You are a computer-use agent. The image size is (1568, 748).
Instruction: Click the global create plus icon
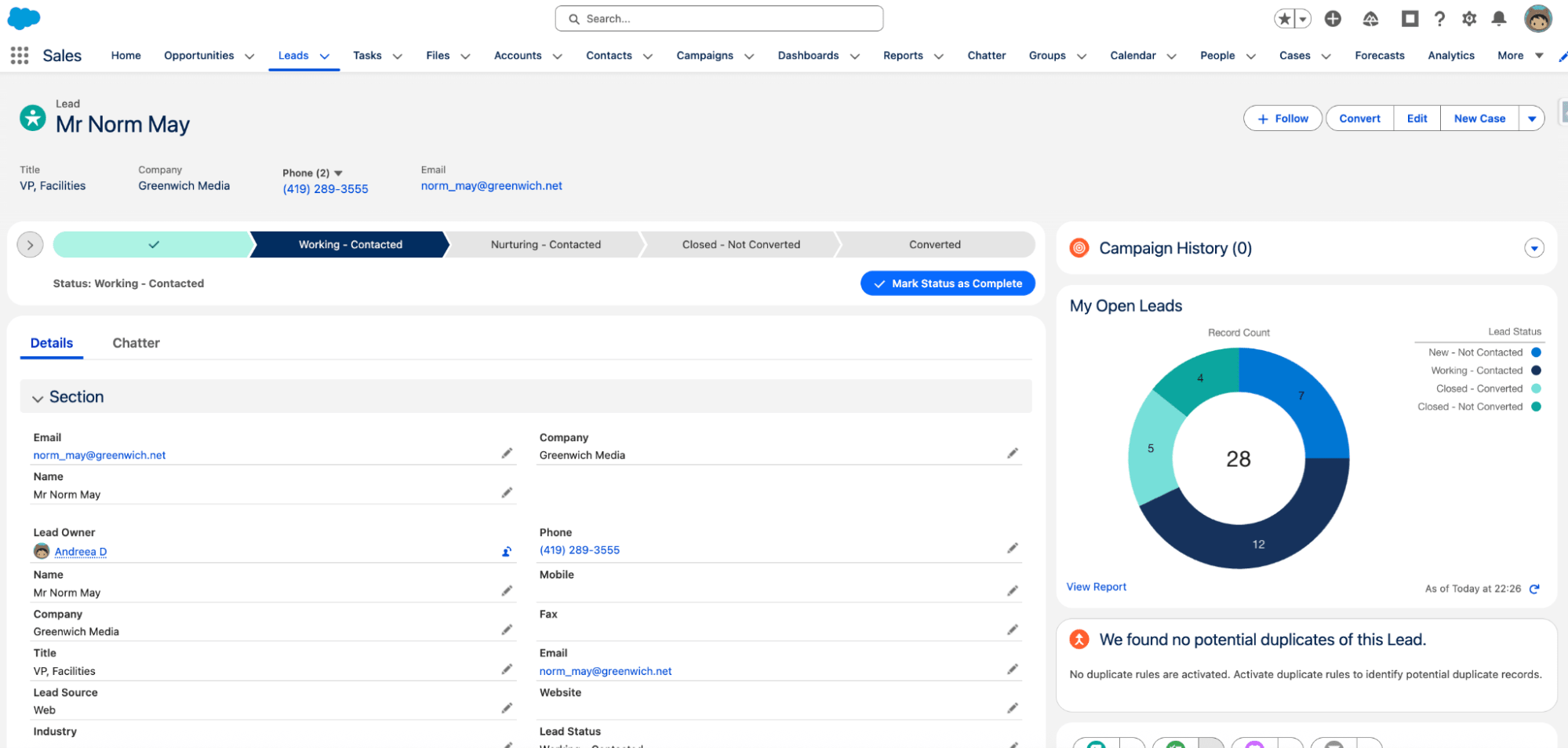click(x=1333, y=19)
